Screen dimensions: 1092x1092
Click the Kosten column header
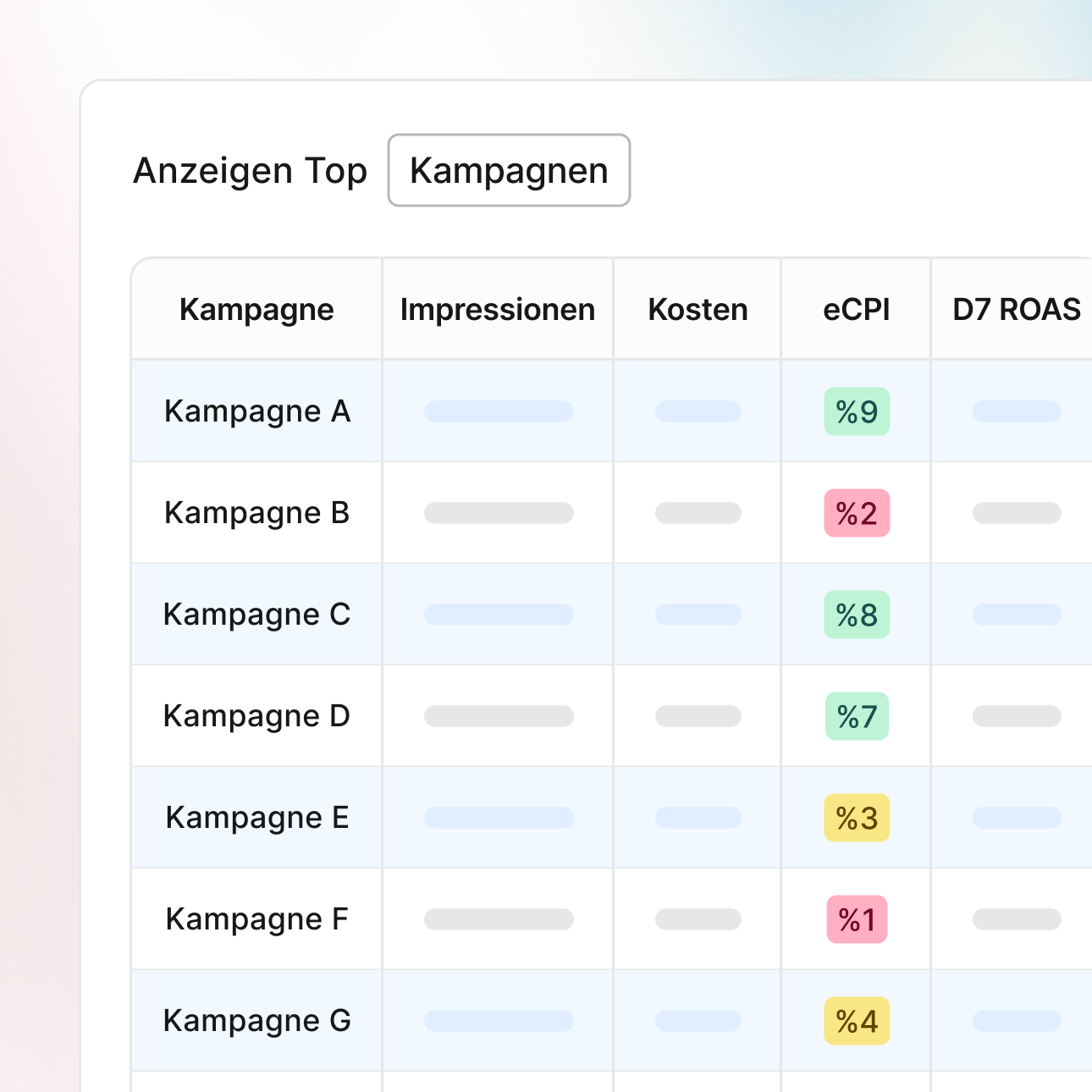click(x=698, y=310)
